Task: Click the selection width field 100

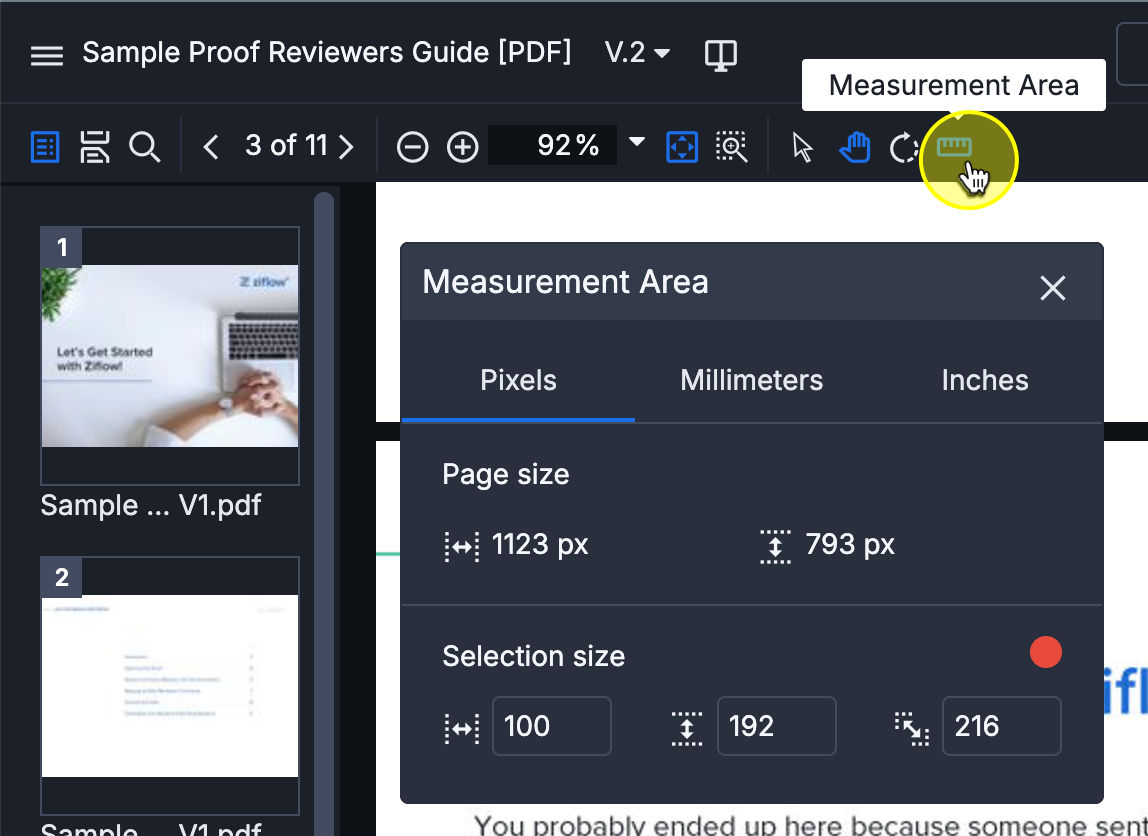Action: pyautogui.click(x=552, y=726)
